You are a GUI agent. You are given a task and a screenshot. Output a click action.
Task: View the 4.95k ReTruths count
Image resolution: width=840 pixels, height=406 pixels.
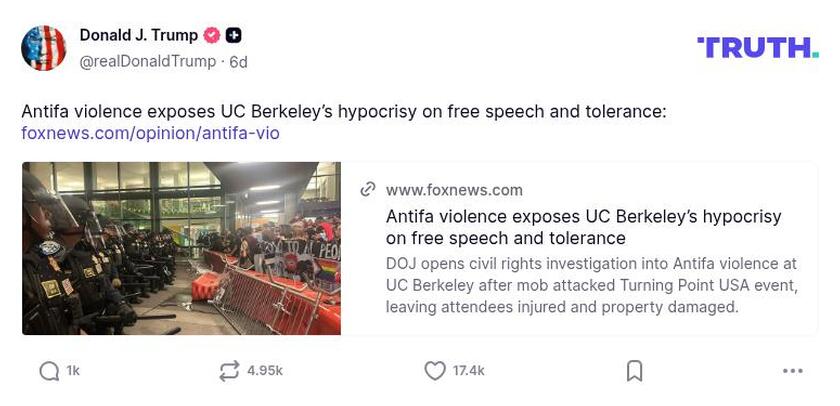[265, 371]
